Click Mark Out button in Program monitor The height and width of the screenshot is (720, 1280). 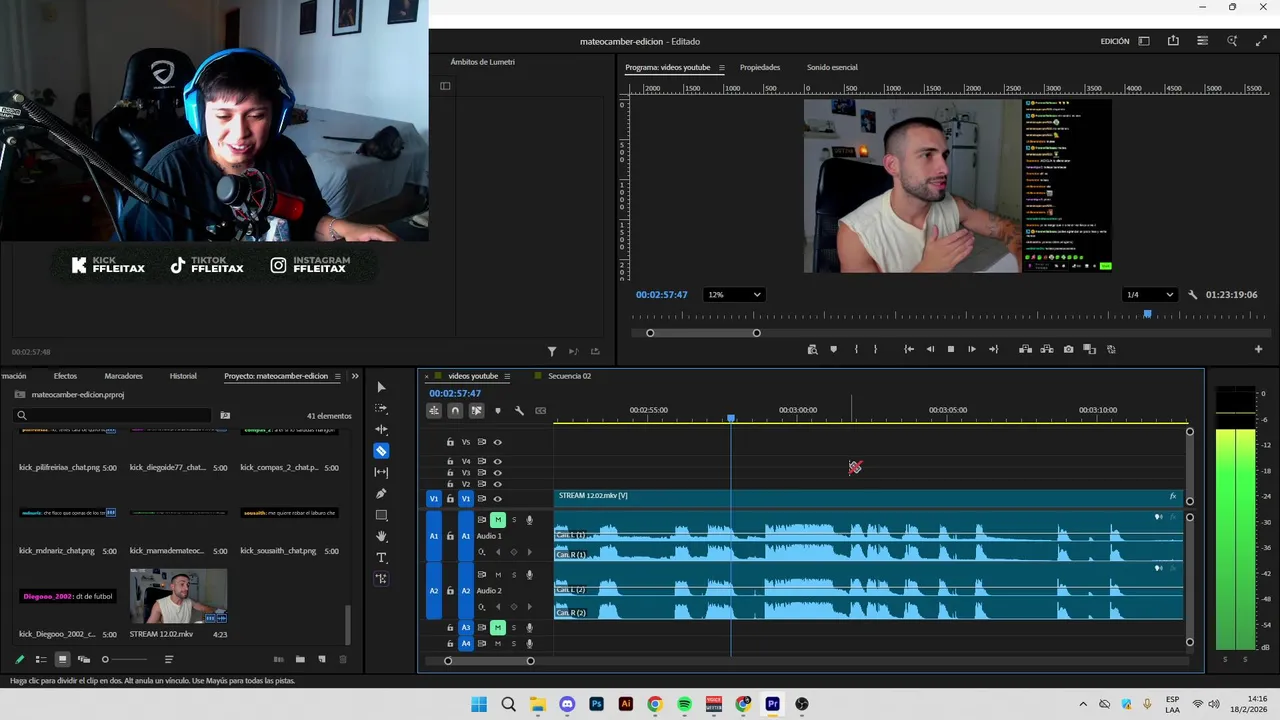(875, 349)
